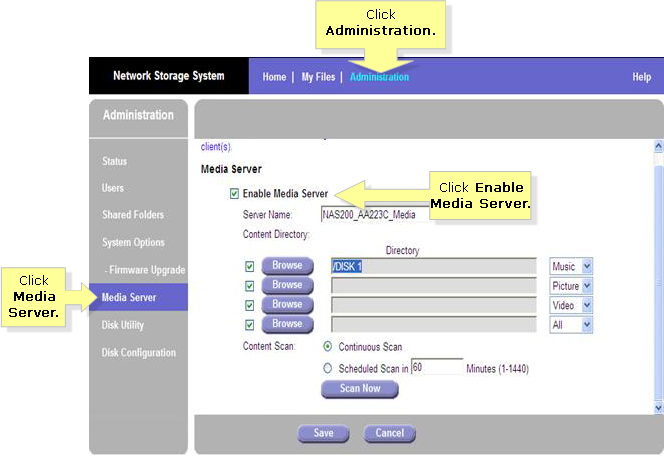
Task: Click the /DISK 1 directory field
Action: click(434, 266)
